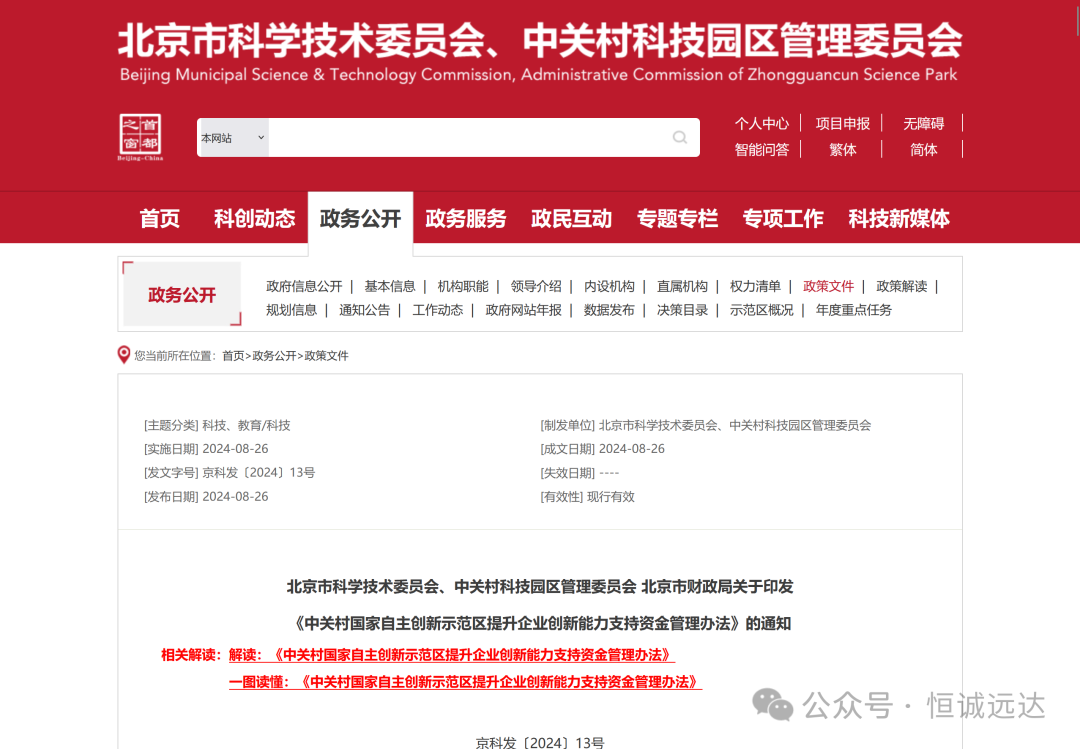The image size is (1080, 749).
Task: Expand 政府信息公开 section
Action: pos(302,285)
